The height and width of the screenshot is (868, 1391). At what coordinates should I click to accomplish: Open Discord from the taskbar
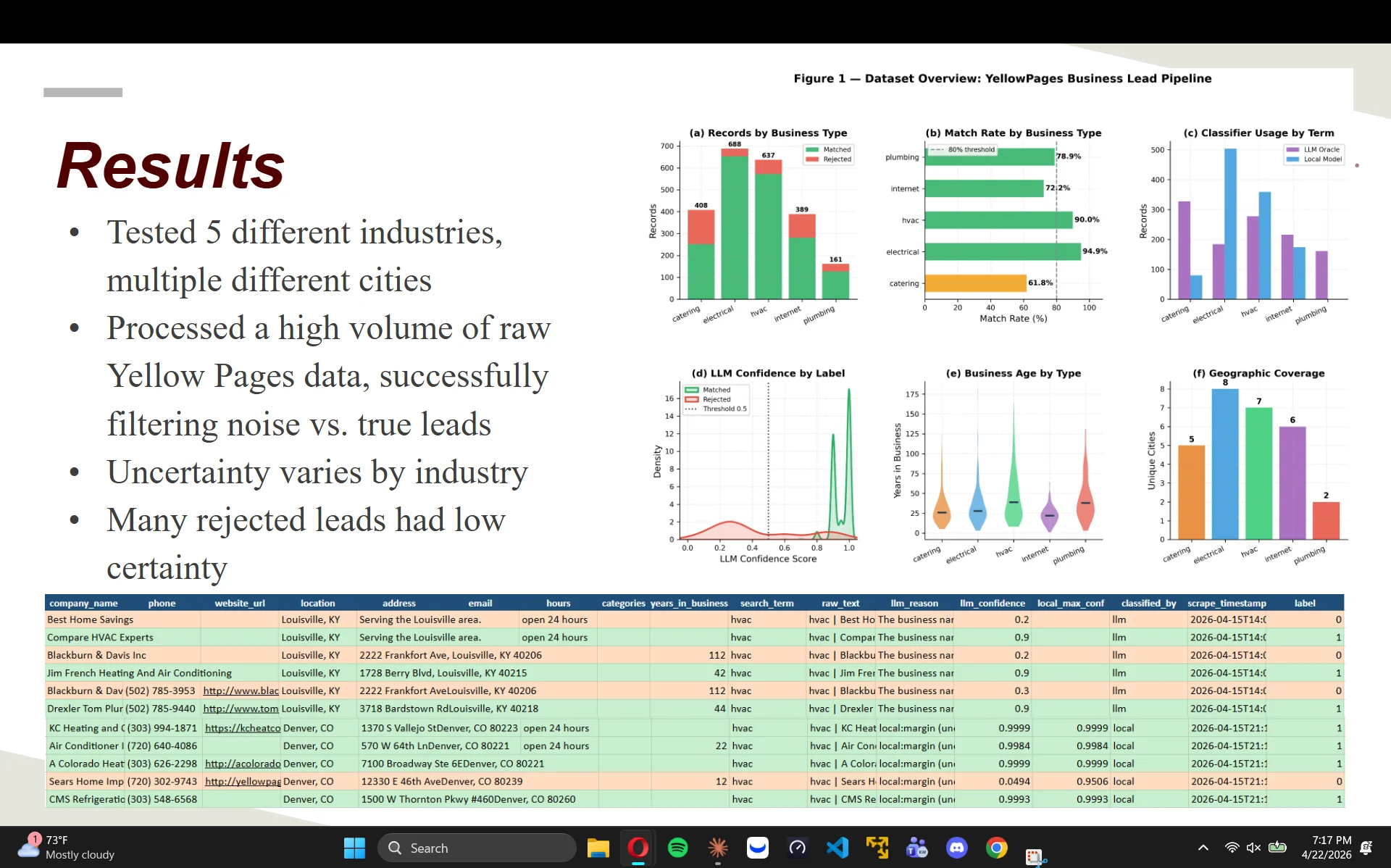pos(957,848)
